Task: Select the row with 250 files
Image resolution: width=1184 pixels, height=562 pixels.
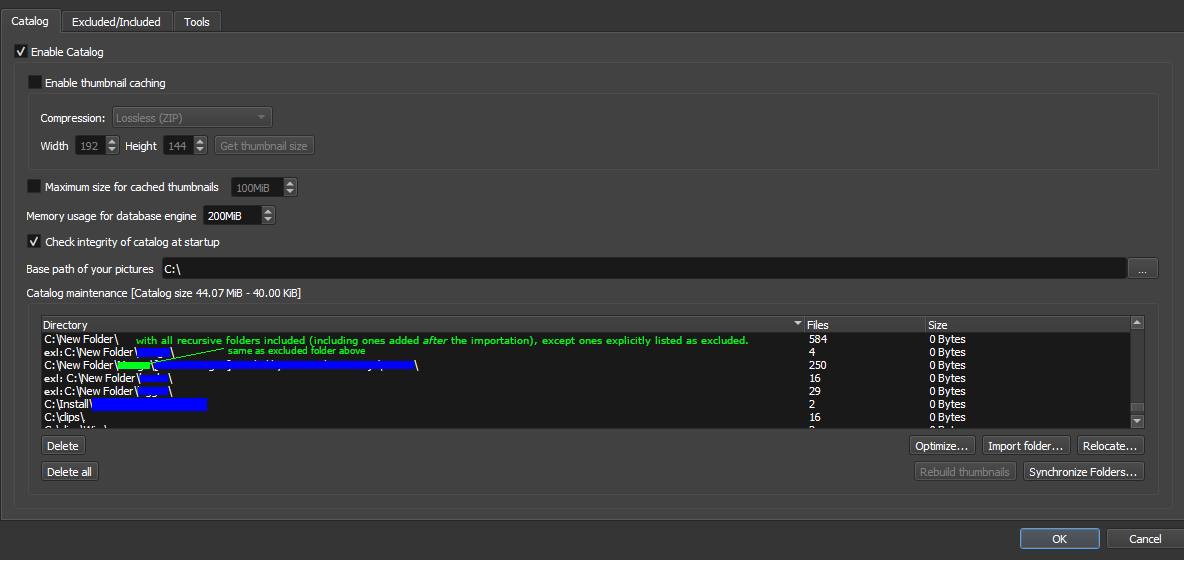Action: [x=585, y=365]
